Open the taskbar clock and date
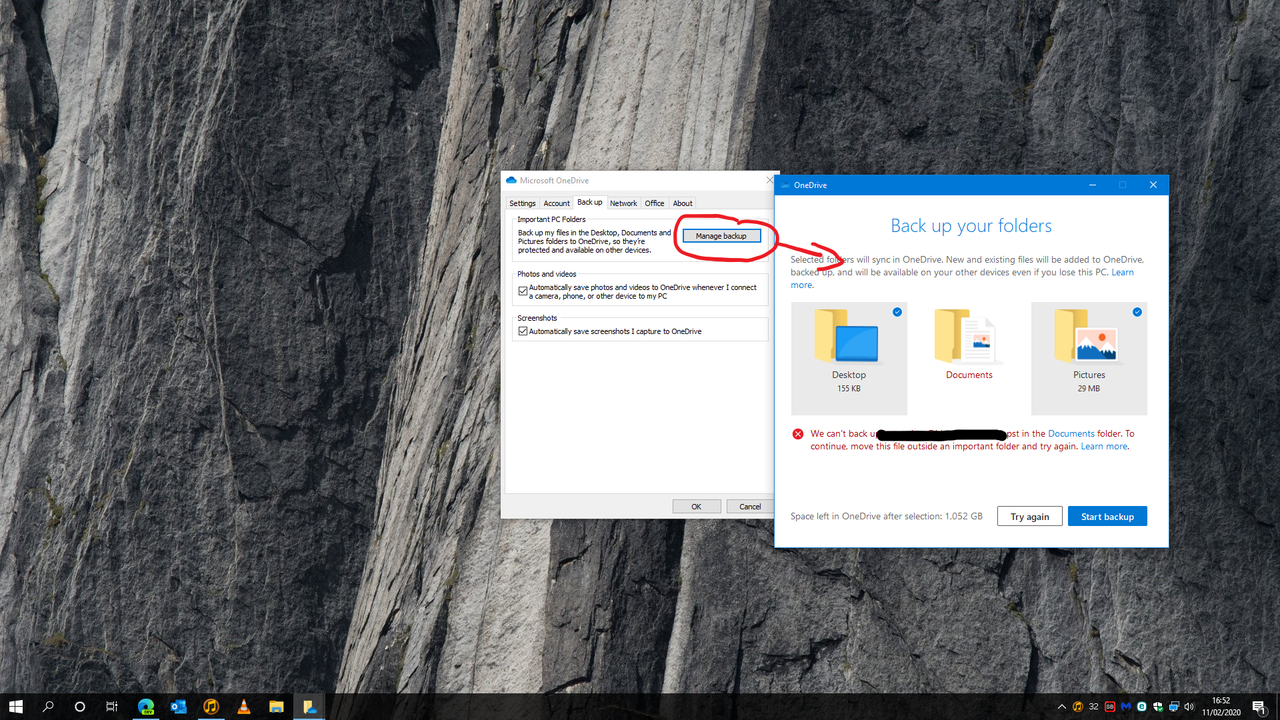This screenshot has width=1280, height=720. (1221, 706)
